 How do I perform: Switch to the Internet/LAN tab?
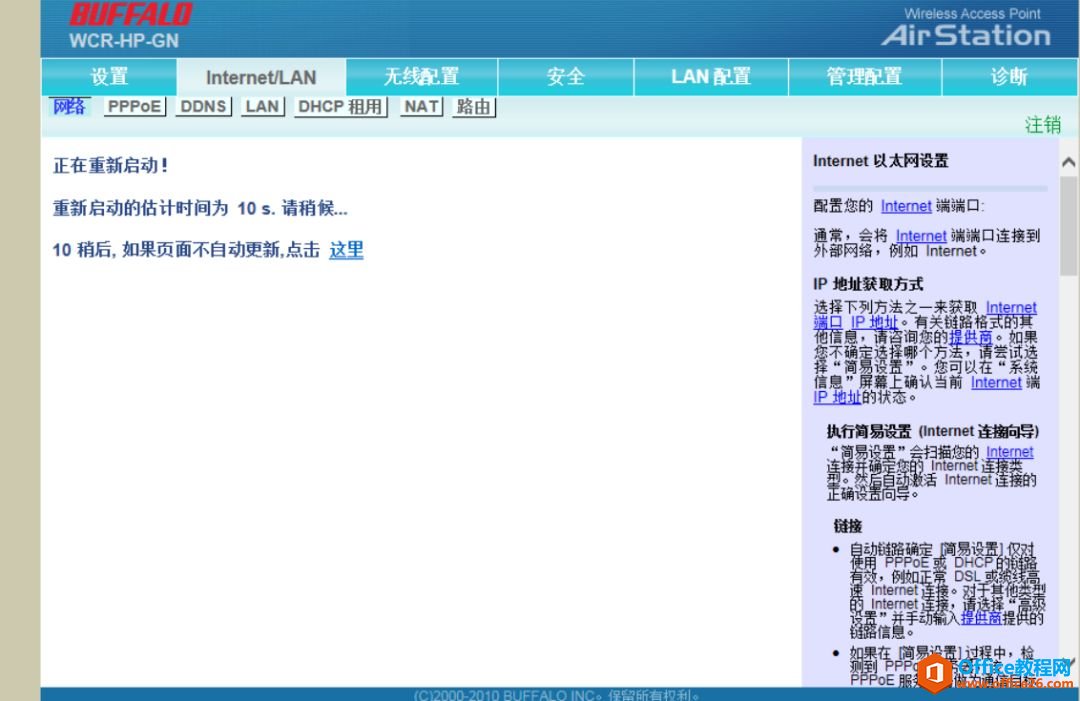261,77
